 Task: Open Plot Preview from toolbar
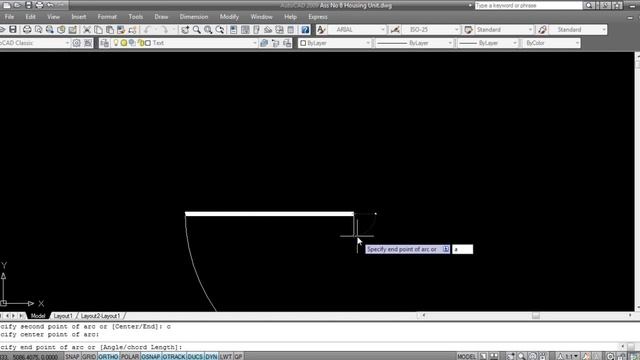pyautogui.click(x=38, y=29)
